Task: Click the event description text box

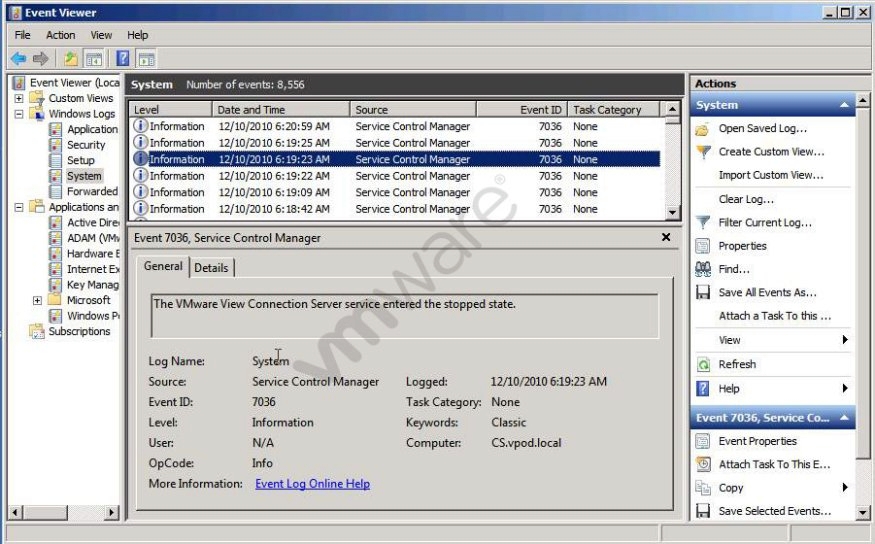Action: click(405, 316)
